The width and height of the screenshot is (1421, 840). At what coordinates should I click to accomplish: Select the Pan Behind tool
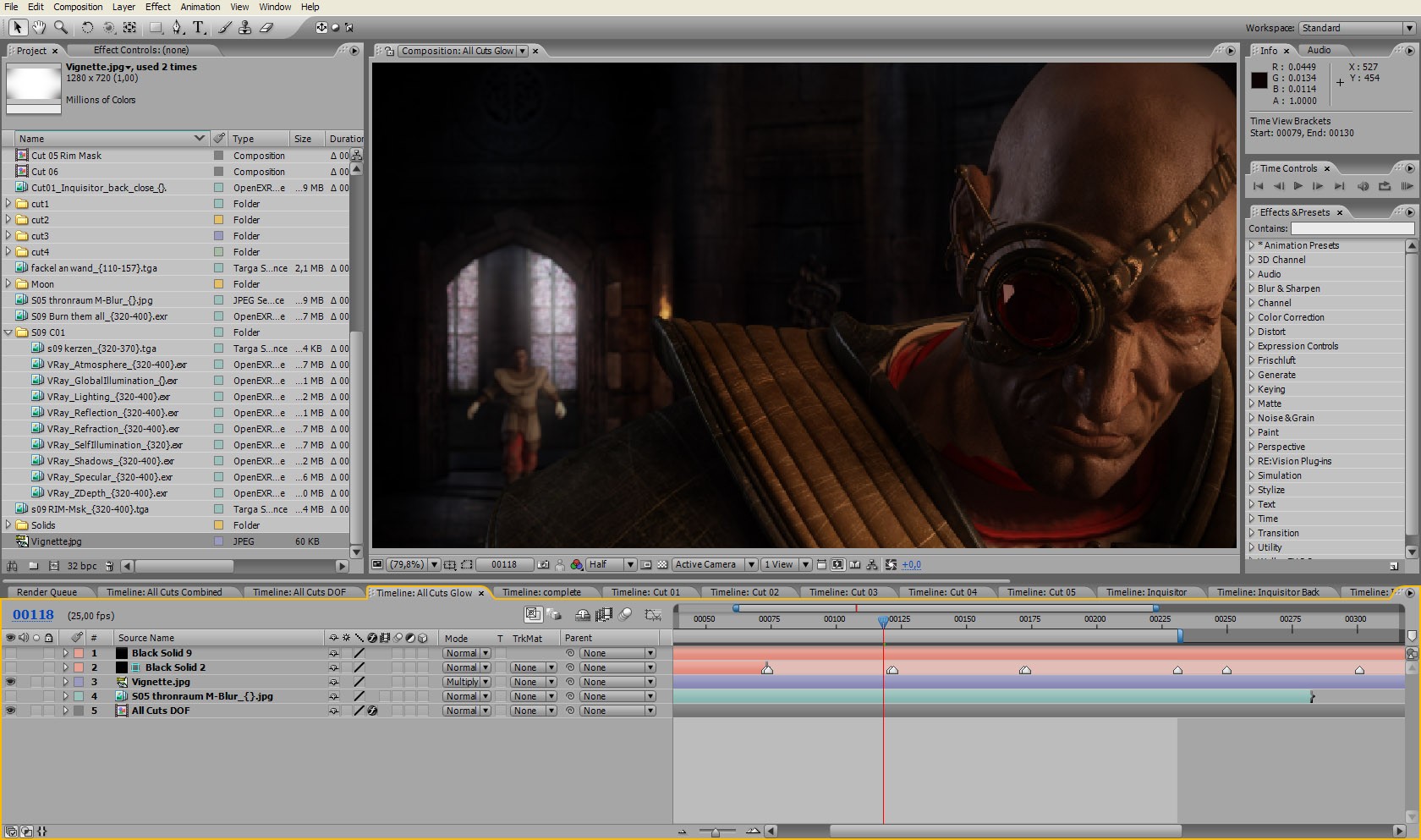(x=129, y=27)
